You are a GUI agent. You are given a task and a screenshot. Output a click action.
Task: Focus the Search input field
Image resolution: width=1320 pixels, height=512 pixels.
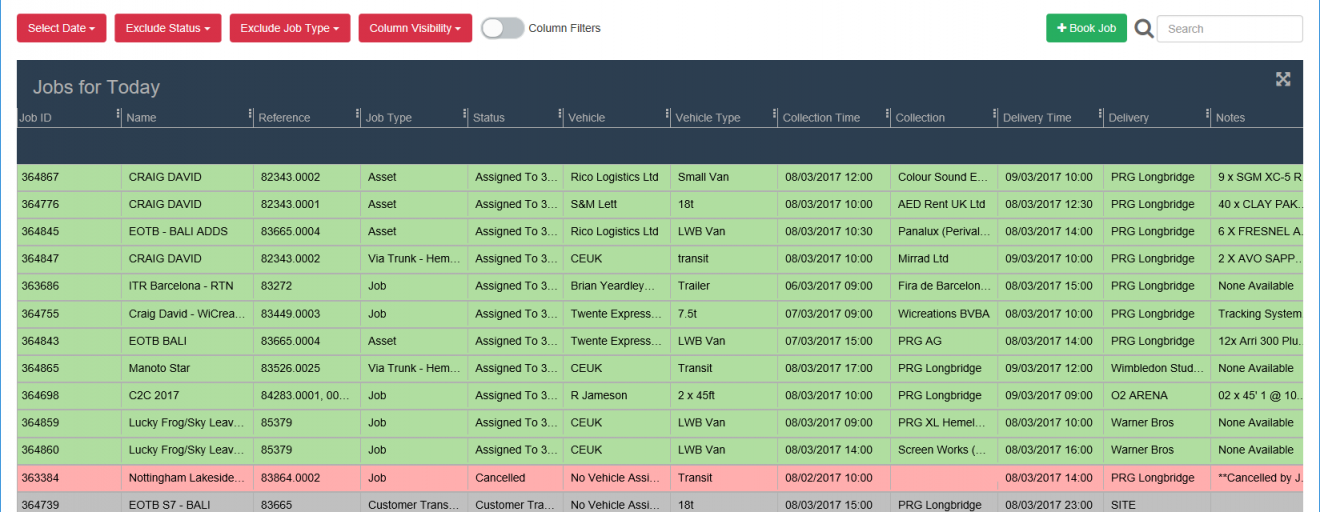tap(1229, 29)
